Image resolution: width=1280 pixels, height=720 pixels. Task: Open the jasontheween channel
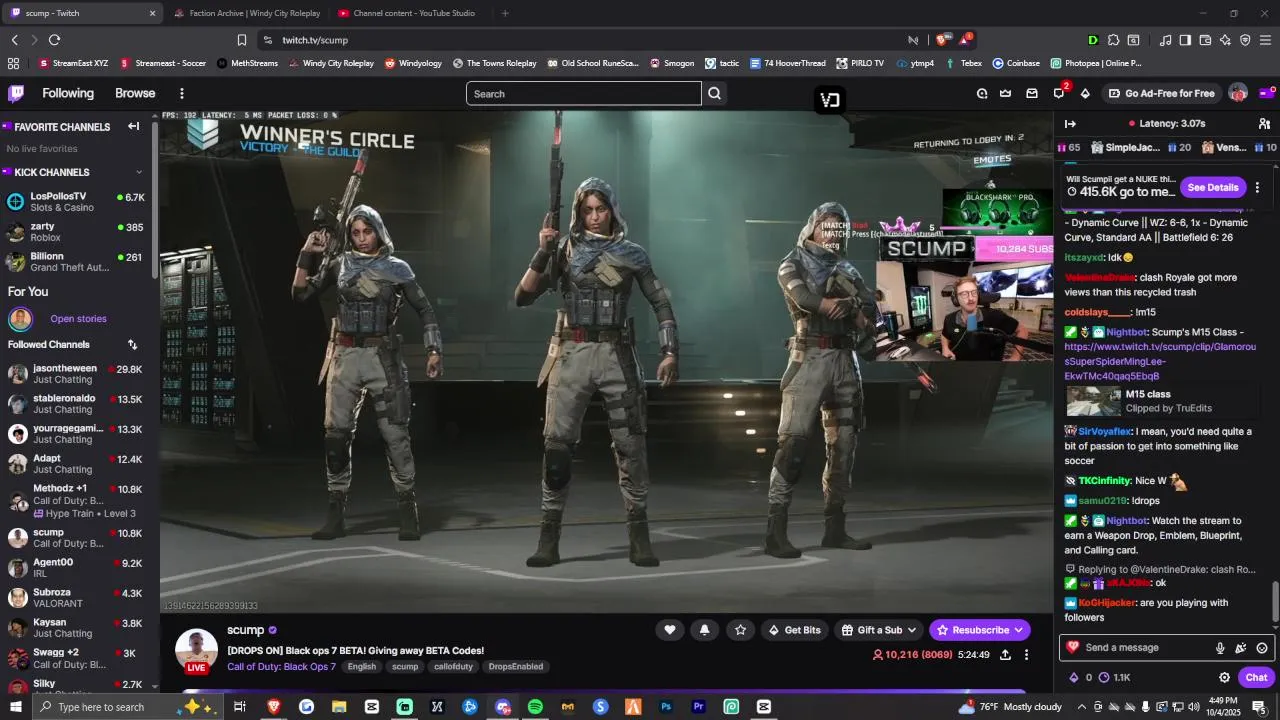pyautogui.click(x=75, y=374)
